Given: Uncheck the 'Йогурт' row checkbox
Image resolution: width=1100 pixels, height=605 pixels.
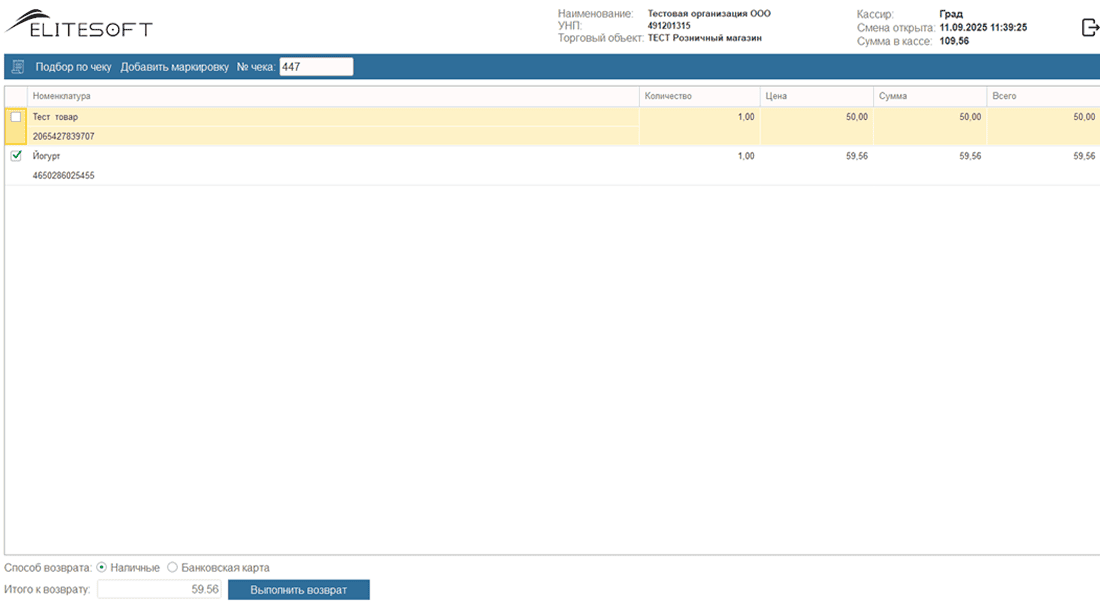Looking at the screenshot, I should click(x=16, y=156).
